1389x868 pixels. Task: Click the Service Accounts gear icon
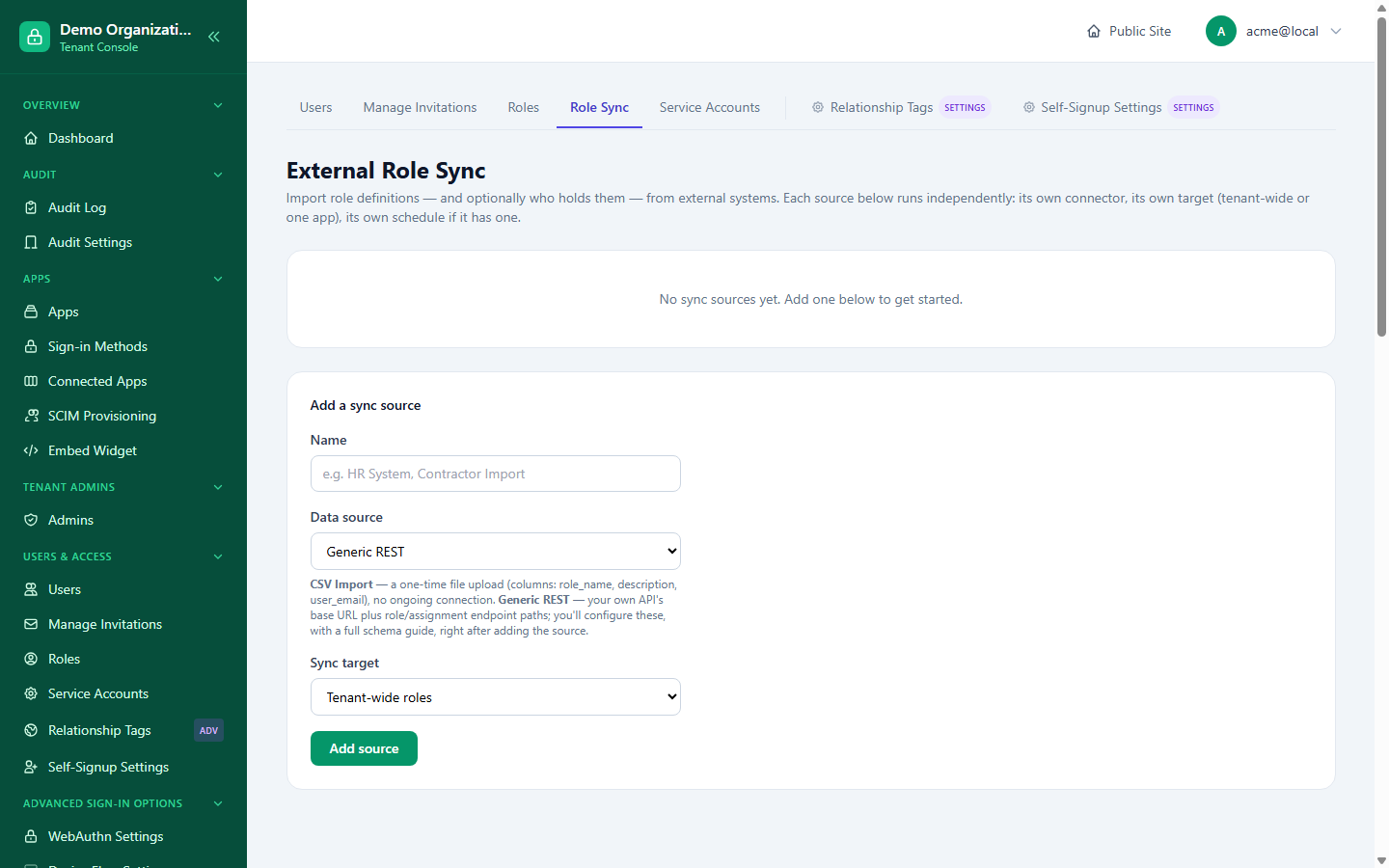pyautogui.click(x=31, y=693)
